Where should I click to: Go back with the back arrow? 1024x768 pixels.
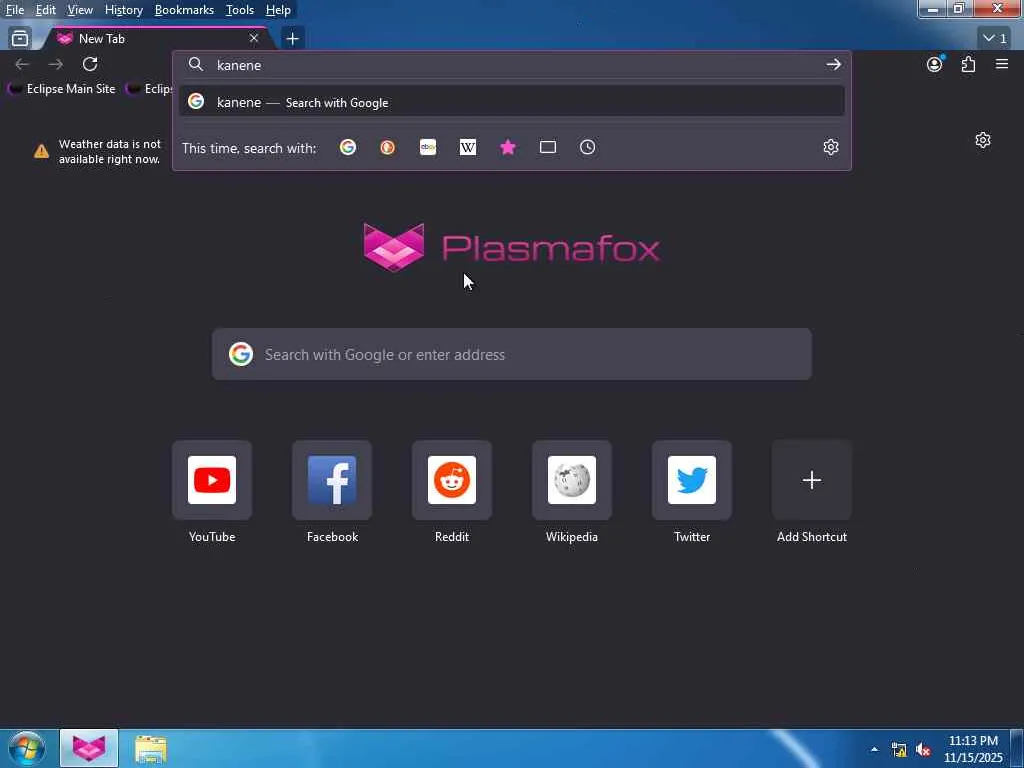22,64
